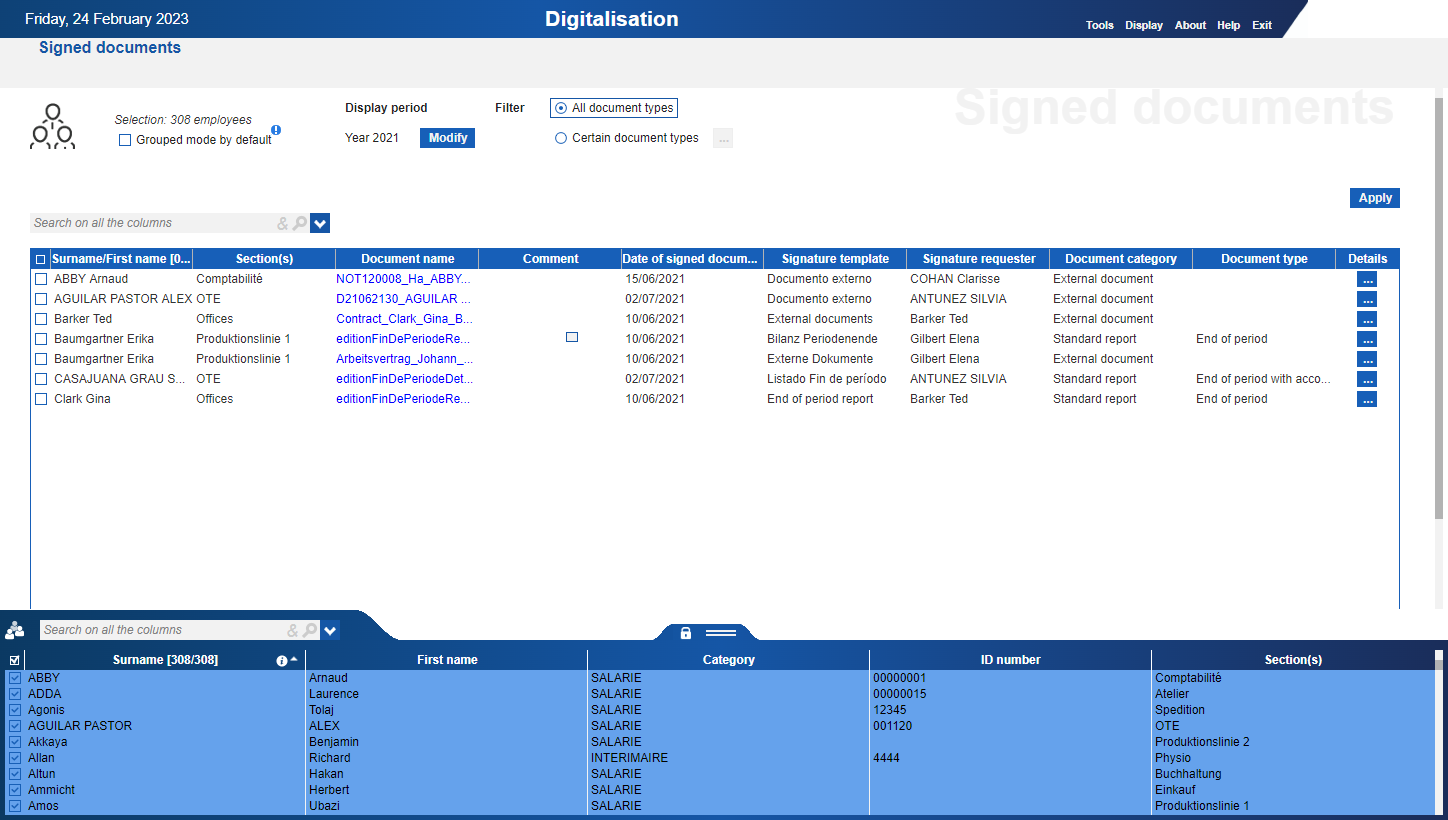The width and height of the screenshot is (1448, 820).
Task: Open the D21062130_AGUILAR document link
Action: pyautogui.click(x=403, y=299)
